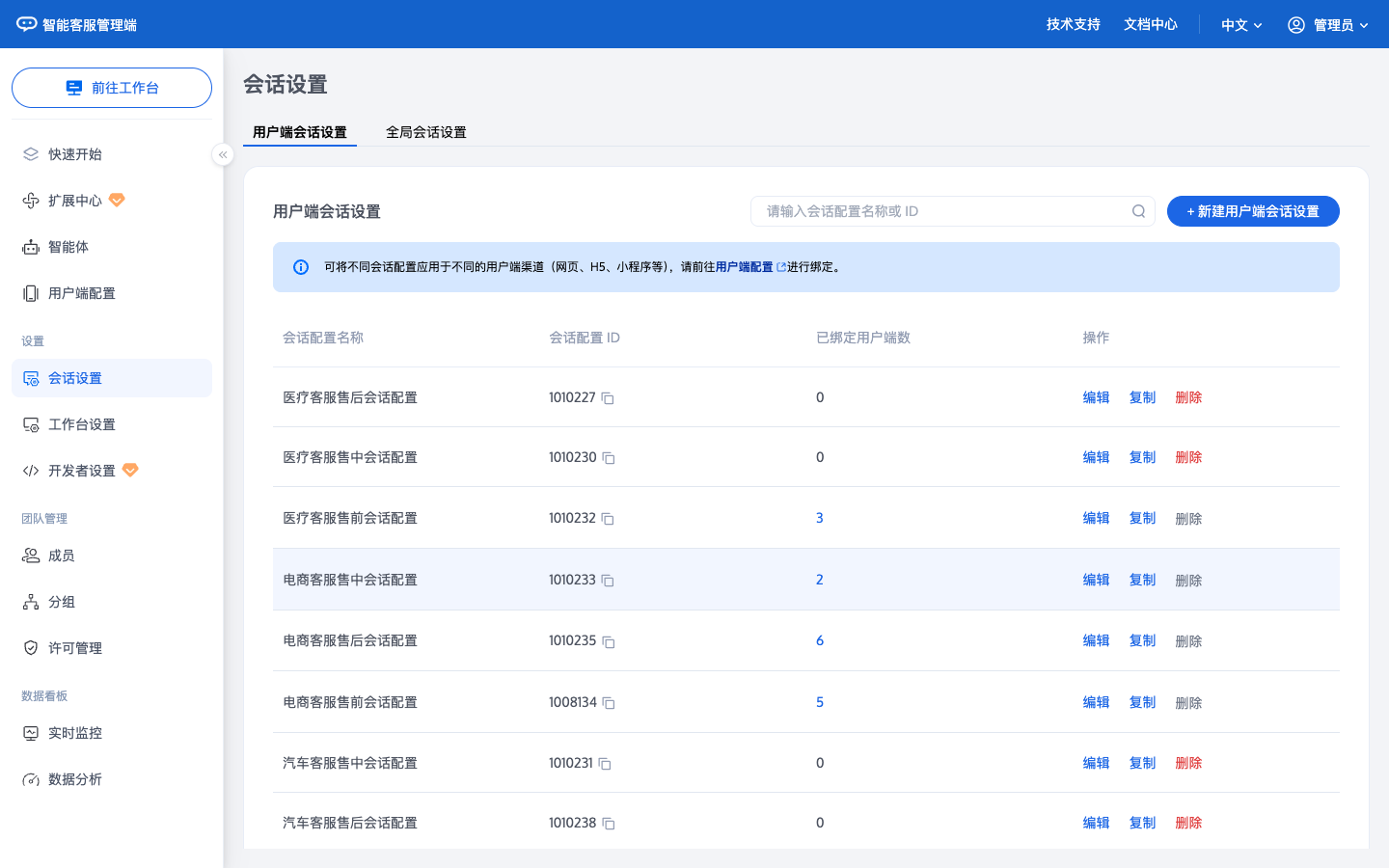
Task: Open 用户端配置 in sidebar
Action: pyautogui.click(x=112, y=293)
